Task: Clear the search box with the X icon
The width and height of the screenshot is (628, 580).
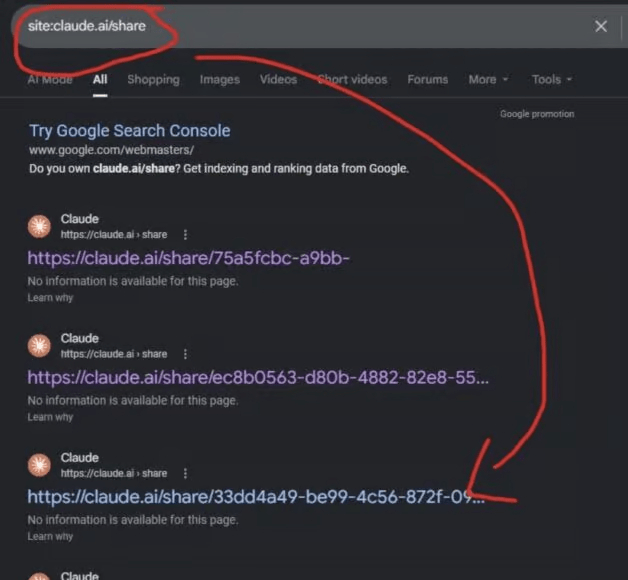Action: 601,26
